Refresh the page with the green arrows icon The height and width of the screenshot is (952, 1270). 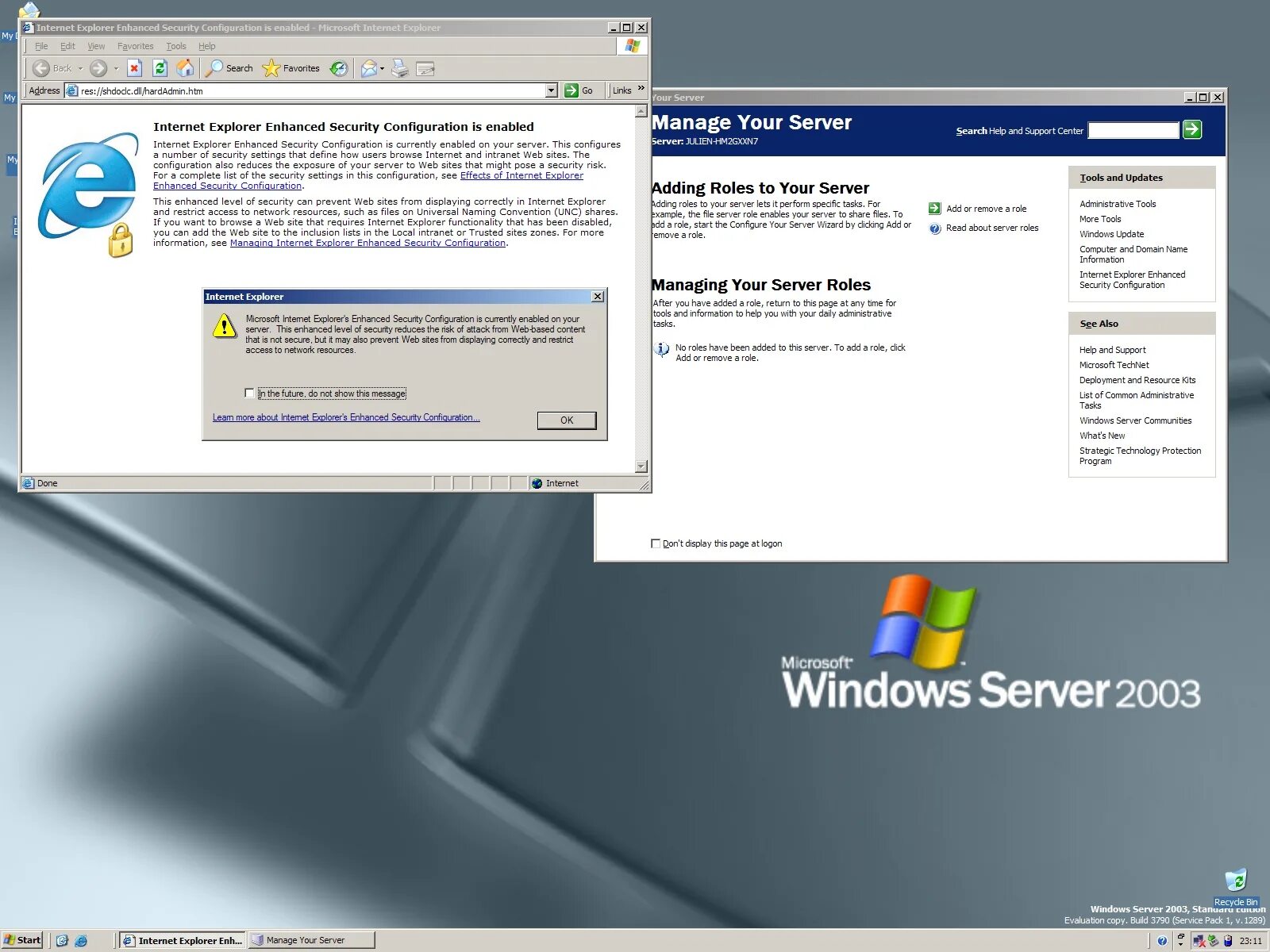(160, 68)
